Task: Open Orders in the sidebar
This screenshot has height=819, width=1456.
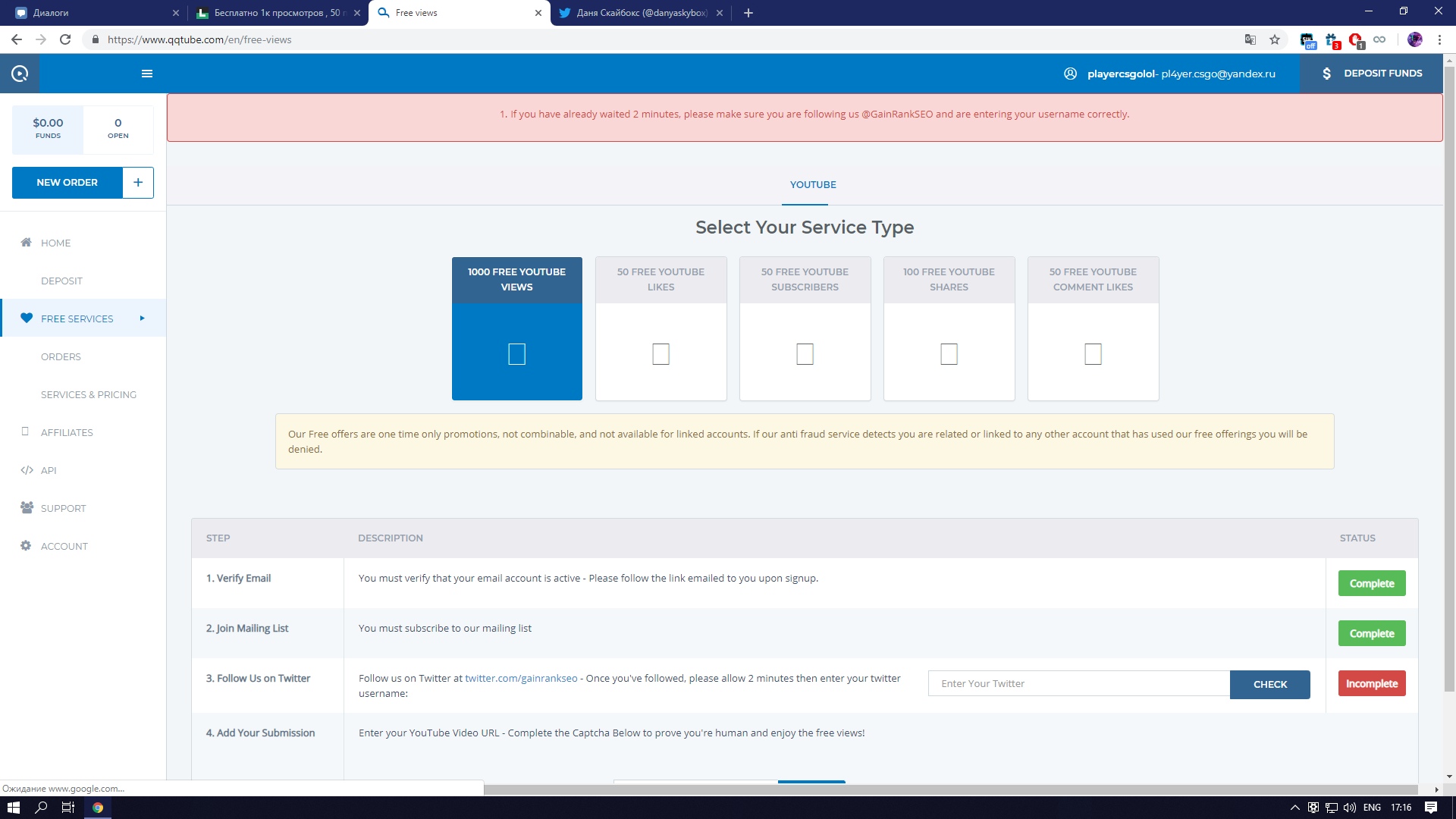Action: [61, 356]
